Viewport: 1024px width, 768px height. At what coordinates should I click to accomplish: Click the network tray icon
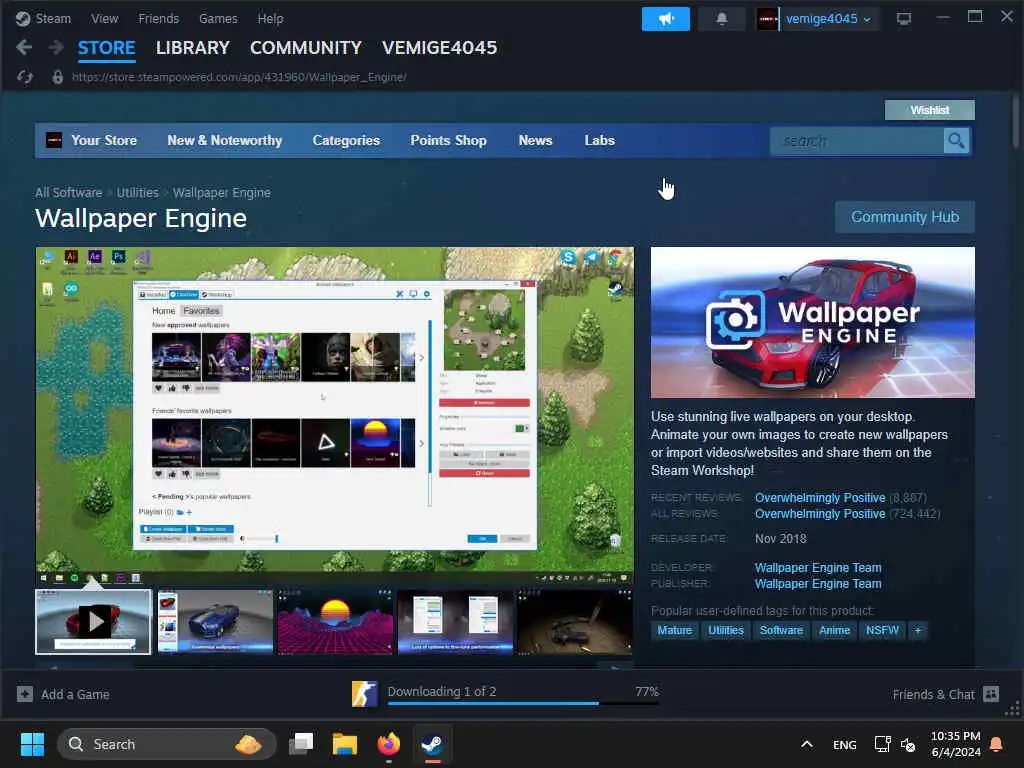tap(882, 744)
